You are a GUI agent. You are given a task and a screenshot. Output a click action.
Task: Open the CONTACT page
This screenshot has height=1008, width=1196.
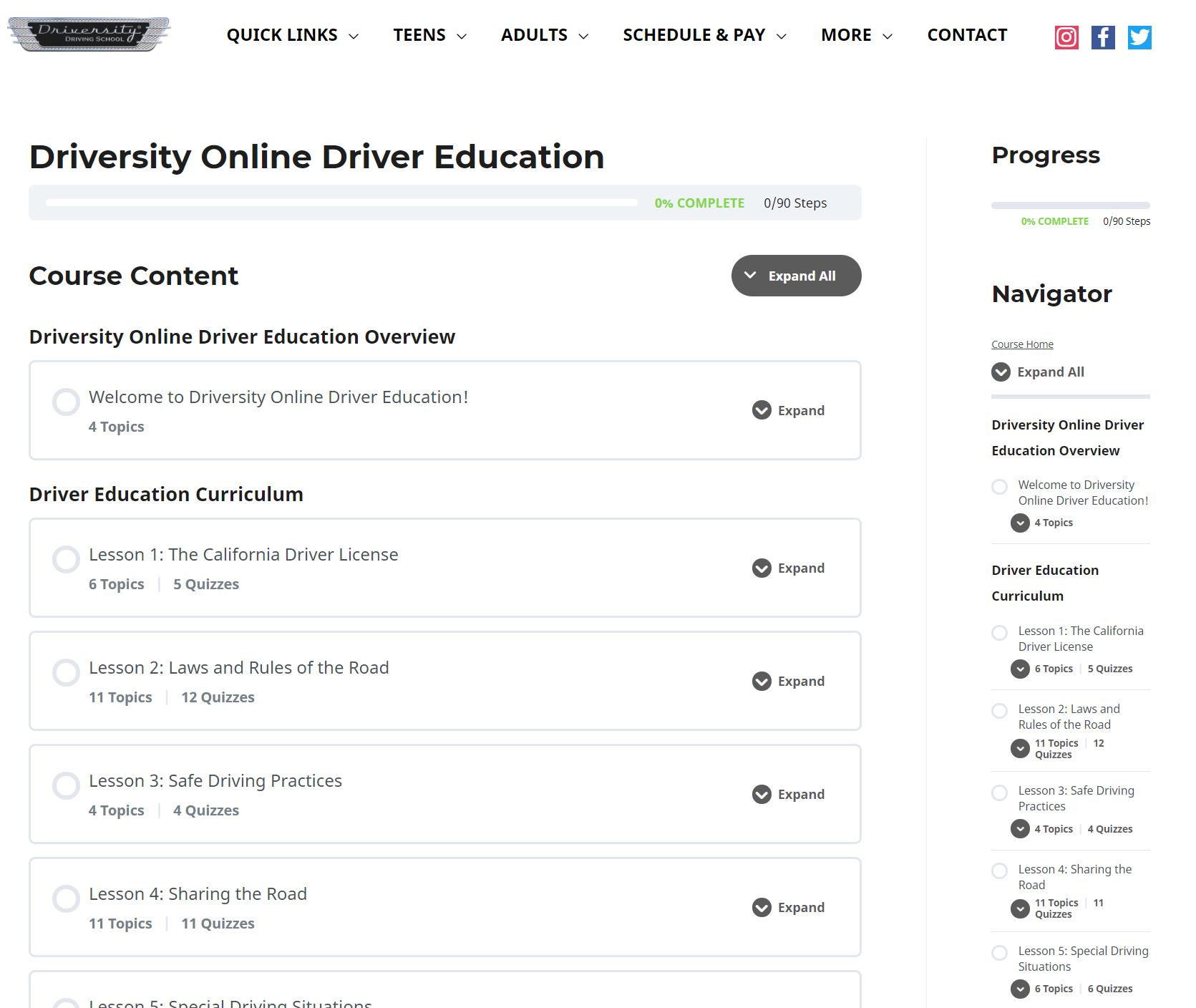[967, 34]
